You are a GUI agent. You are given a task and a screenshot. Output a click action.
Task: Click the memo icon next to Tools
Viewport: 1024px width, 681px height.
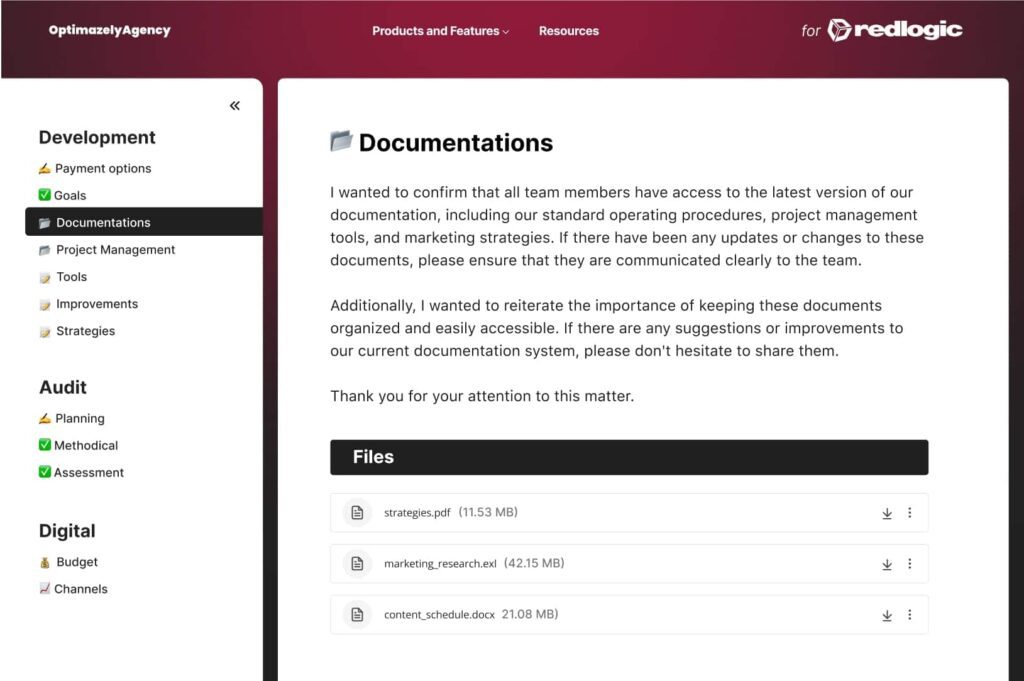pos(44,277)
